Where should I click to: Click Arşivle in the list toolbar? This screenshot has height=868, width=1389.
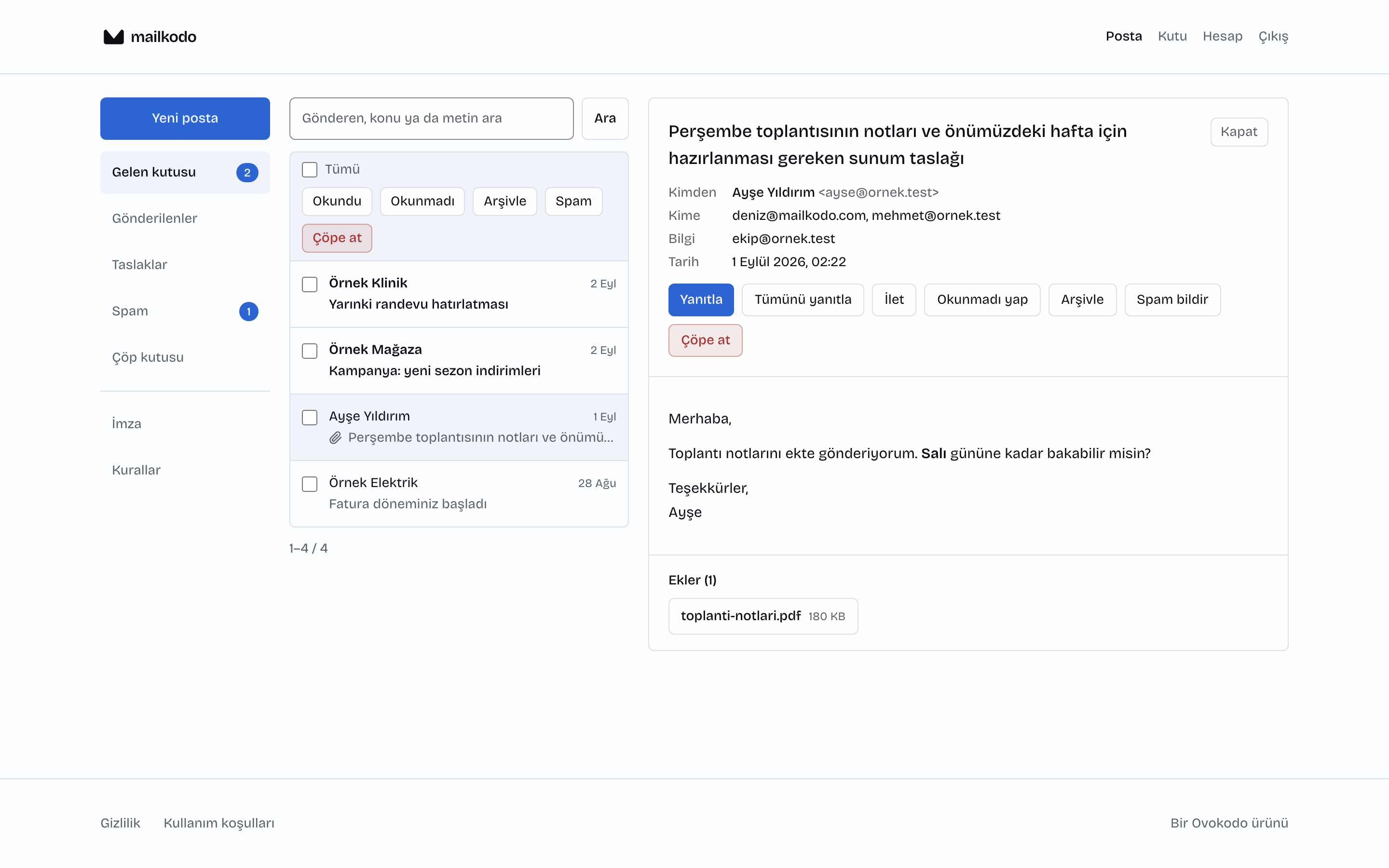point(504,202)
